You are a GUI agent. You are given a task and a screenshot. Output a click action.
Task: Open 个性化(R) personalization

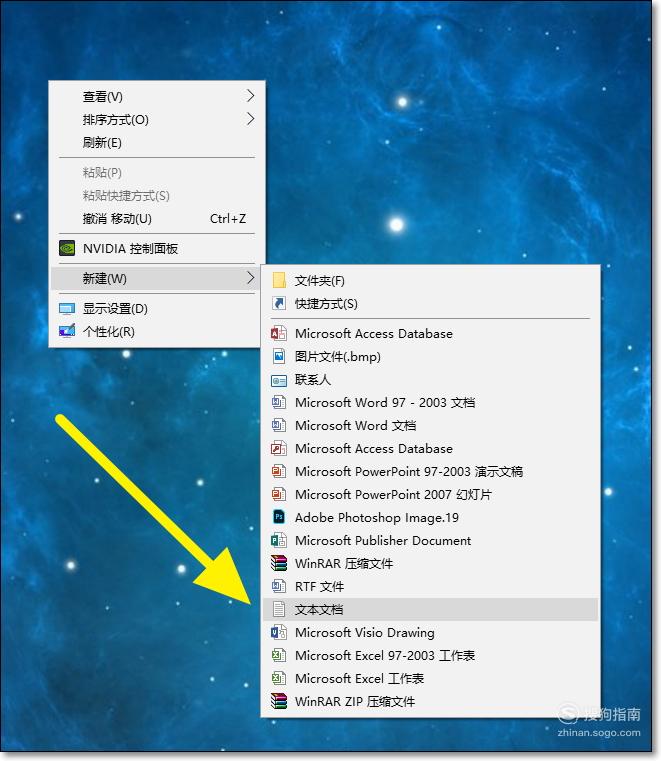point(157,331)
